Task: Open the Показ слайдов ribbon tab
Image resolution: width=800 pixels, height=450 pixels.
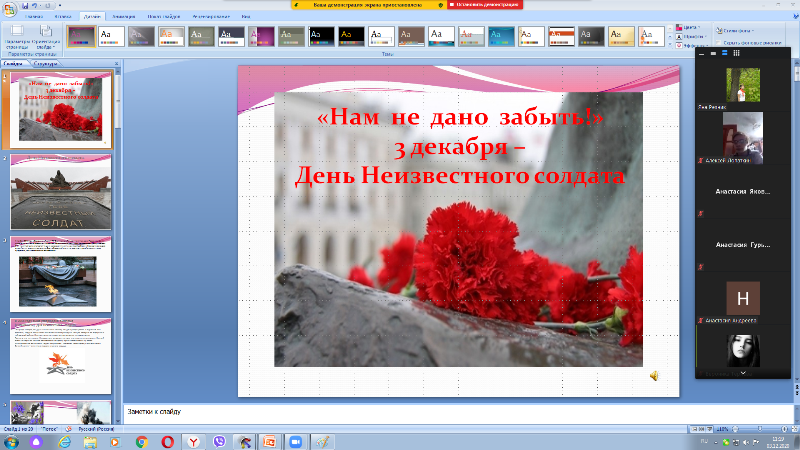Action: [x=164, y=16]
